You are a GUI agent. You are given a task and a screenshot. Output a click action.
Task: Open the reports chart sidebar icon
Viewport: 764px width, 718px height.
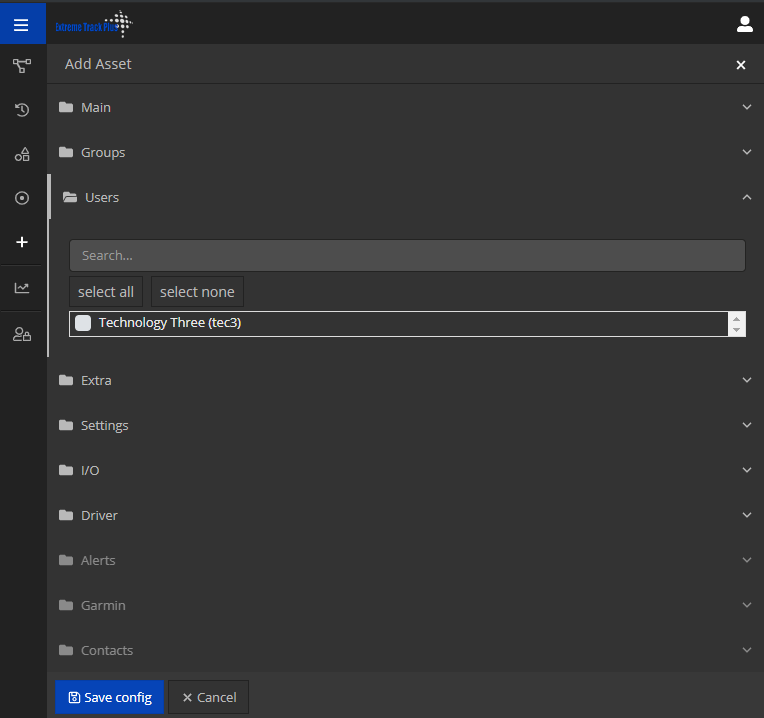22,288
